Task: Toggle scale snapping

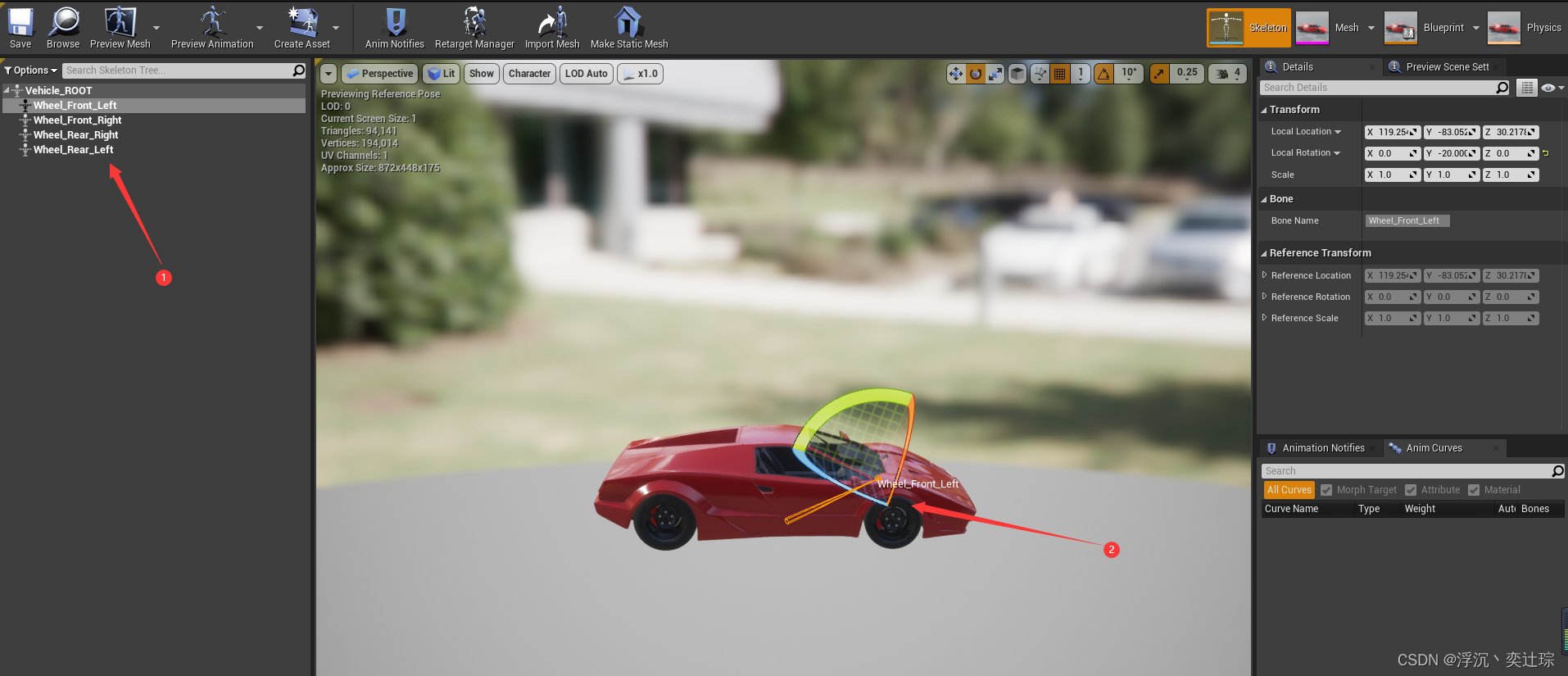Action: 1159,74
